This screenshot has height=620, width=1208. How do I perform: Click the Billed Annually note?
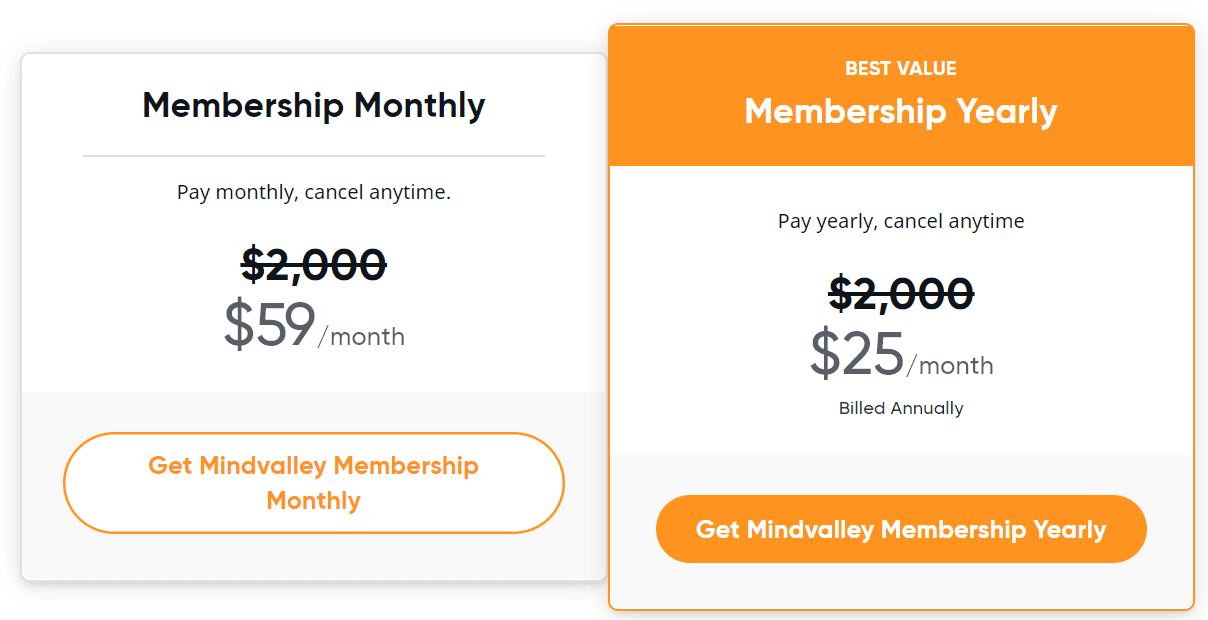[901, 408]
